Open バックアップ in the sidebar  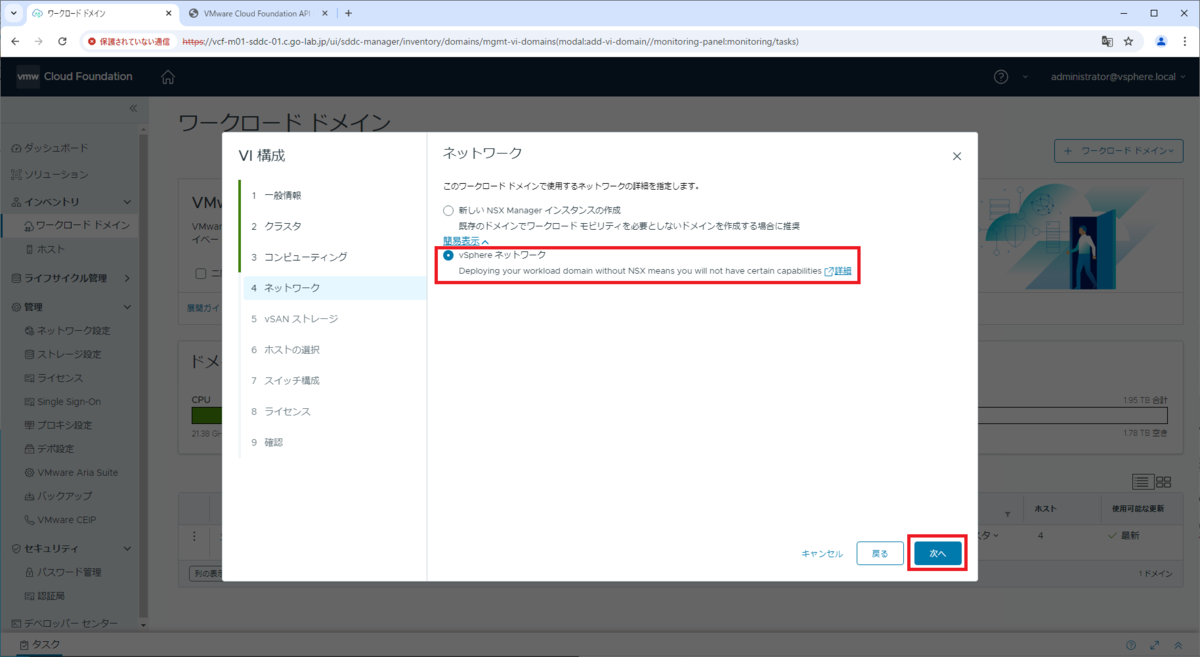(58, 496)
